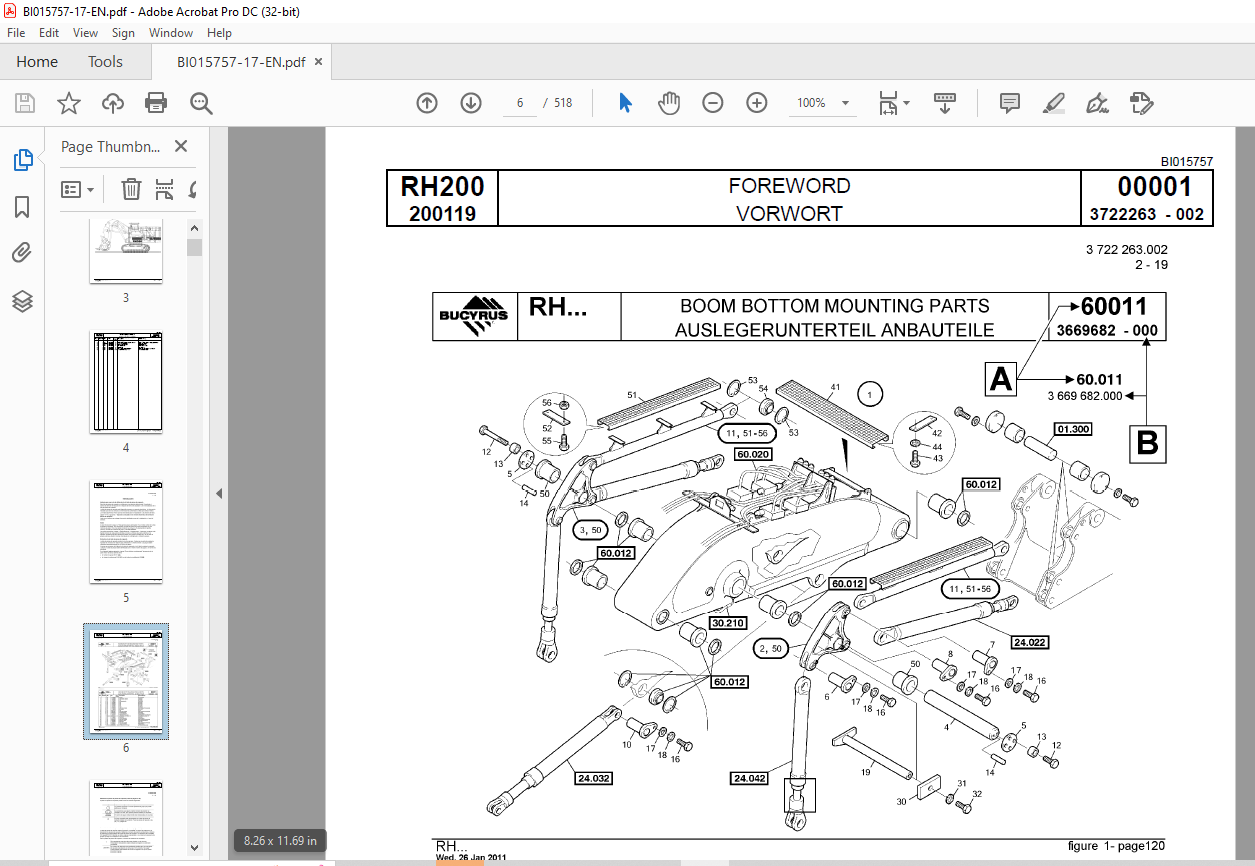
Task: Click the BOOM BOTTOM MOUNTING PARTS title
Action: coord(835,306)
